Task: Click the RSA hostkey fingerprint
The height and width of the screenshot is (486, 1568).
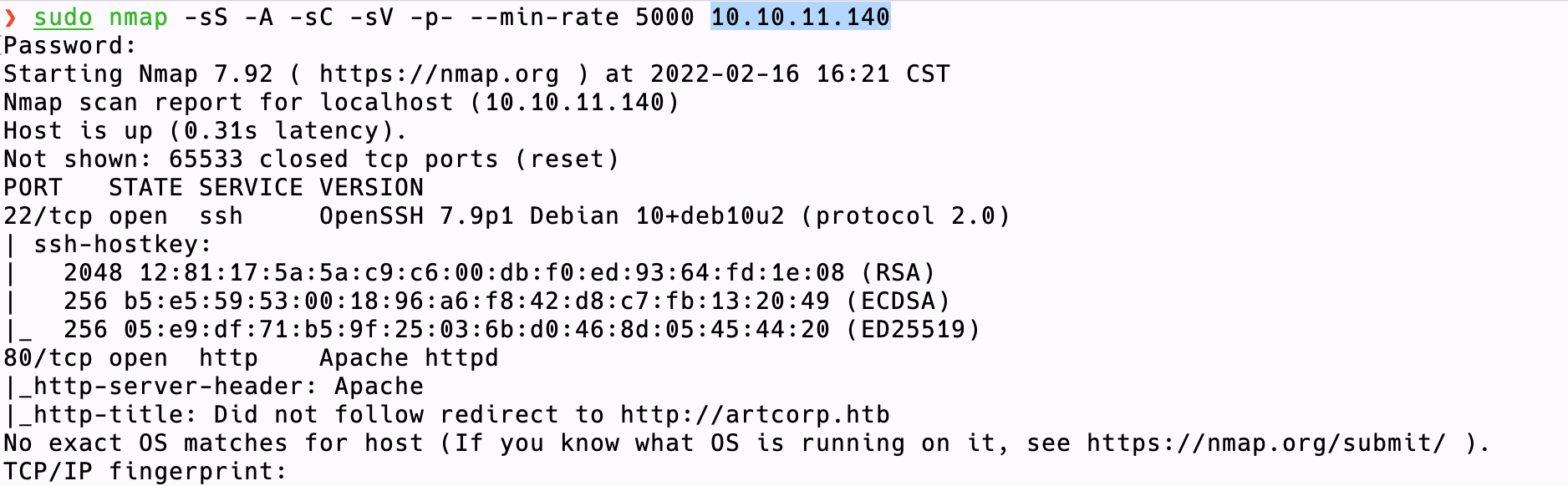Action: click(491, 273)
